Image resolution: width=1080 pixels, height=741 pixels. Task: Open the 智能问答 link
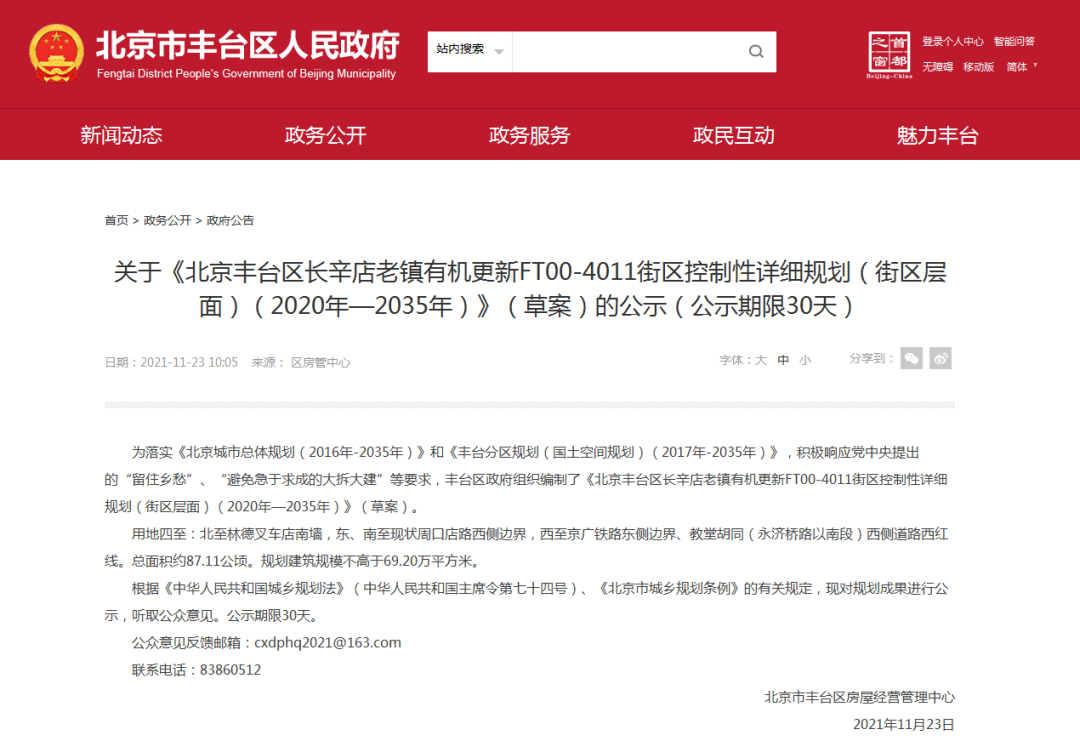point(1014,42)
